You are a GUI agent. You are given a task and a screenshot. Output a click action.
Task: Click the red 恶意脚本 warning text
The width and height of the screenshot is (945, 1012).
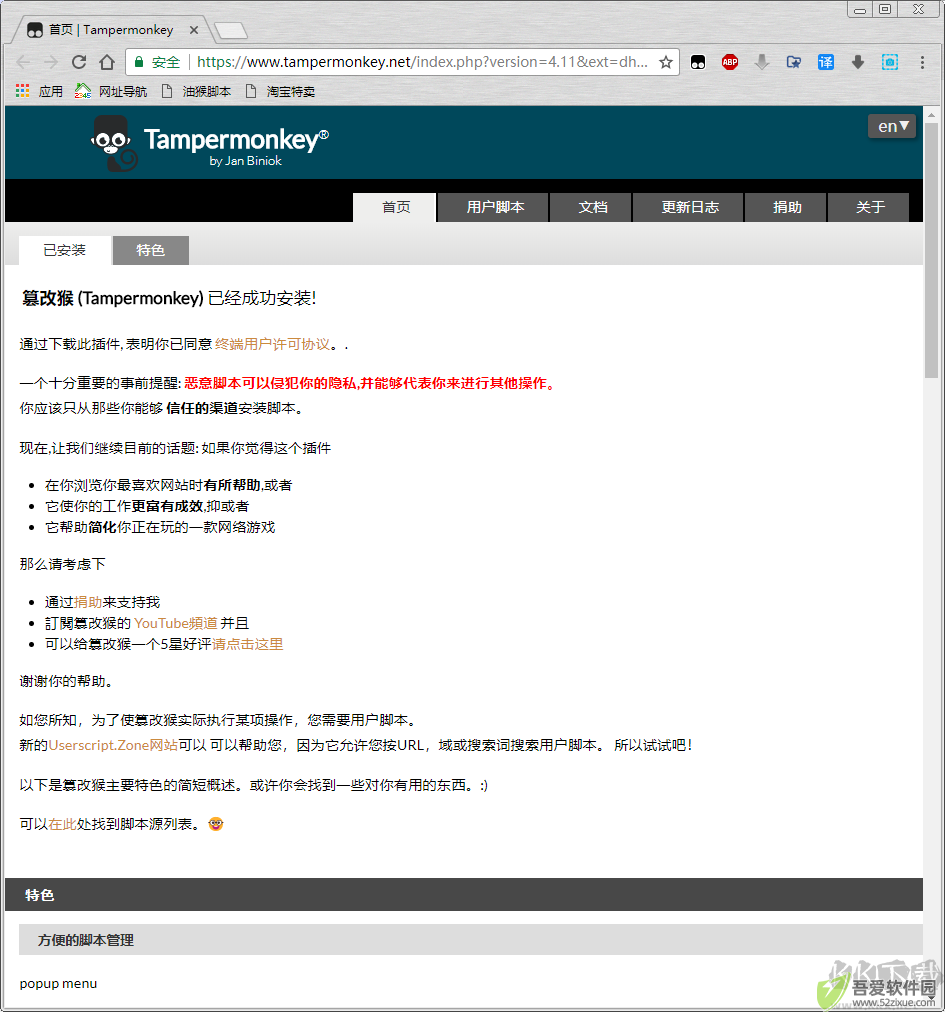pos(369,383)
